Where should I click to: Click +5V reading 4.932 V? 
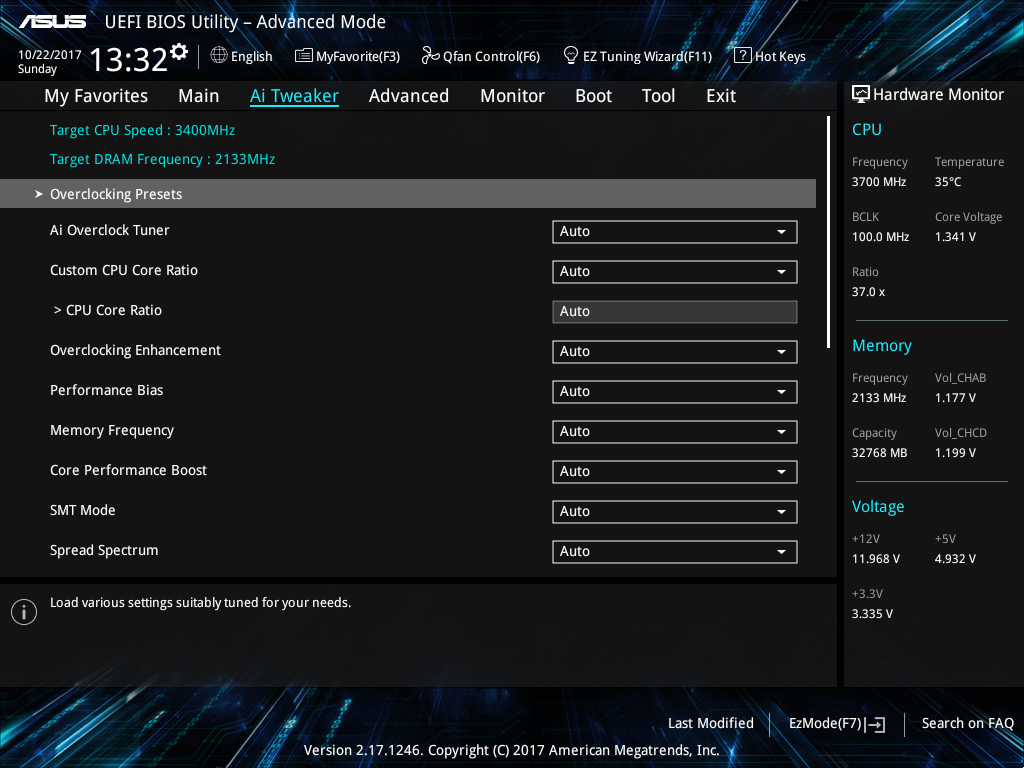pos(955,559)
